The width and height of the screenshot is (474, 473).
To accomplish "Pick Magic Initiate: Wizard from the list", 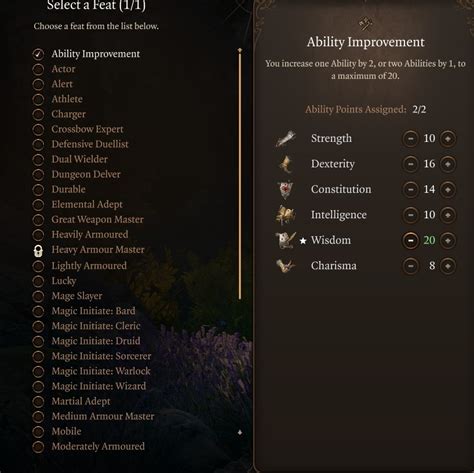I will [99, 386].
